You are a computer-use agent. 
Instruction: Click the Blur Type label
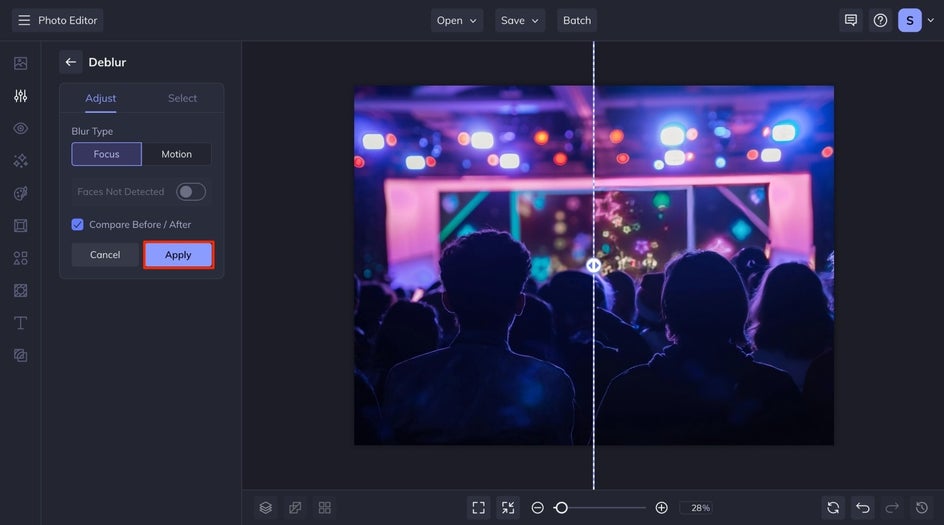tap(92, 131)
